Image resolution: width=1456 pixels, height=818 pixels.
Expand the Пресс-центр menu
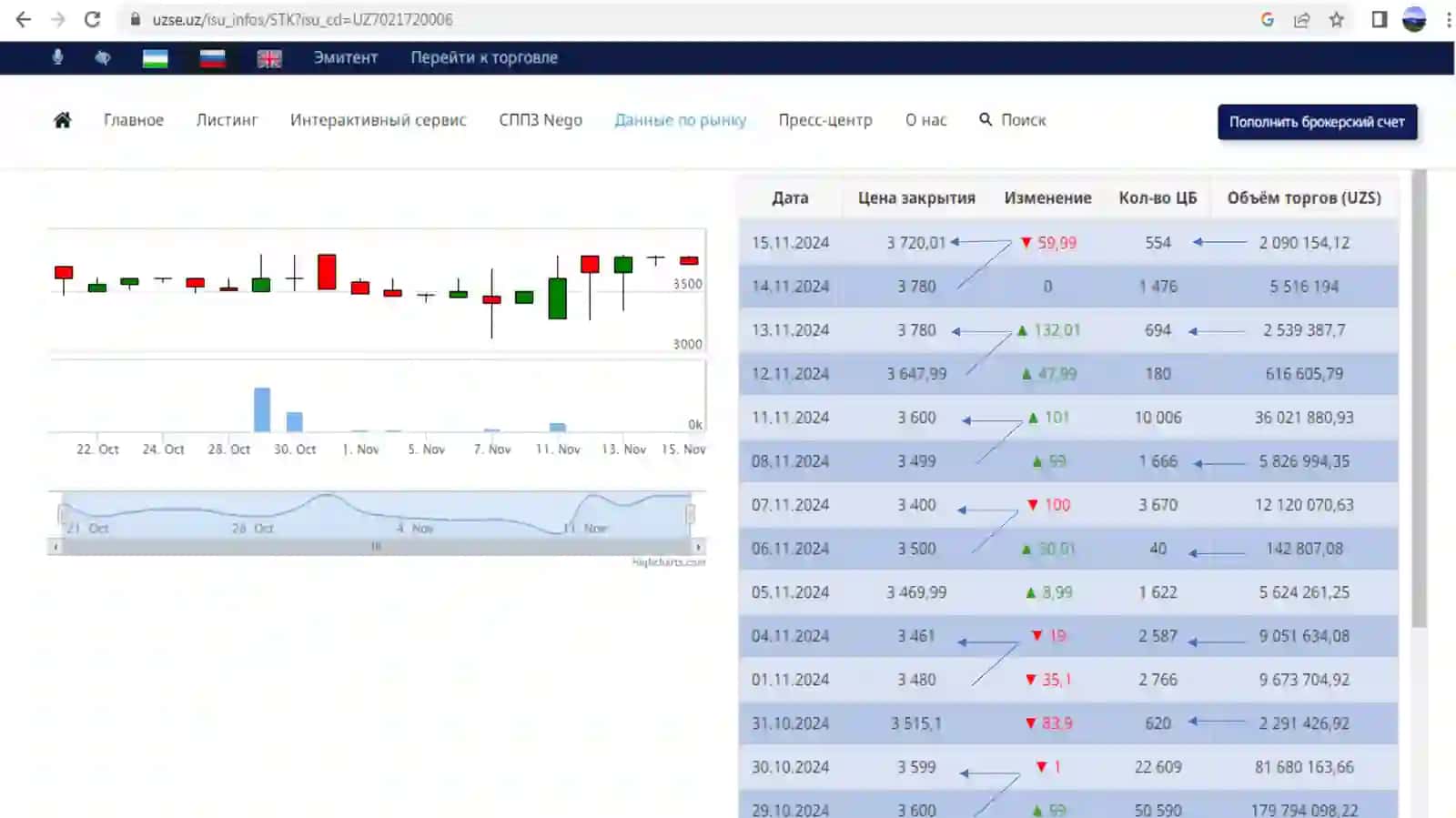click(x=824, y=120)
